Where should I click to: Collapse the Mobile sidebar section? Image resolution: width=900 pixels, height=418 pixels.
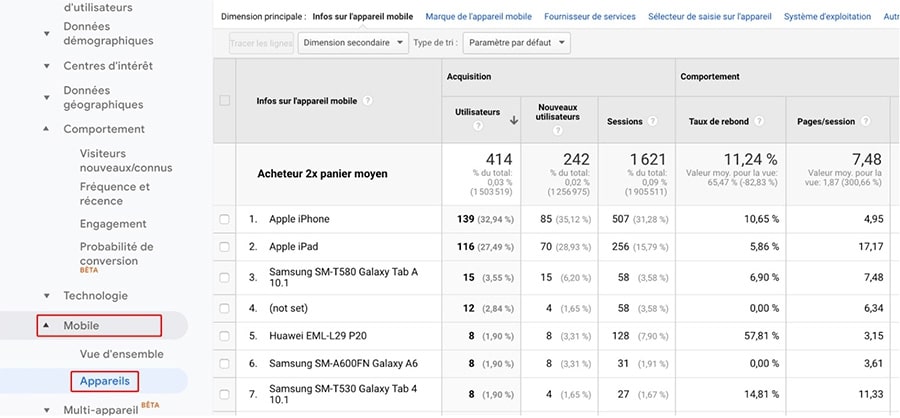coord(47,326)
